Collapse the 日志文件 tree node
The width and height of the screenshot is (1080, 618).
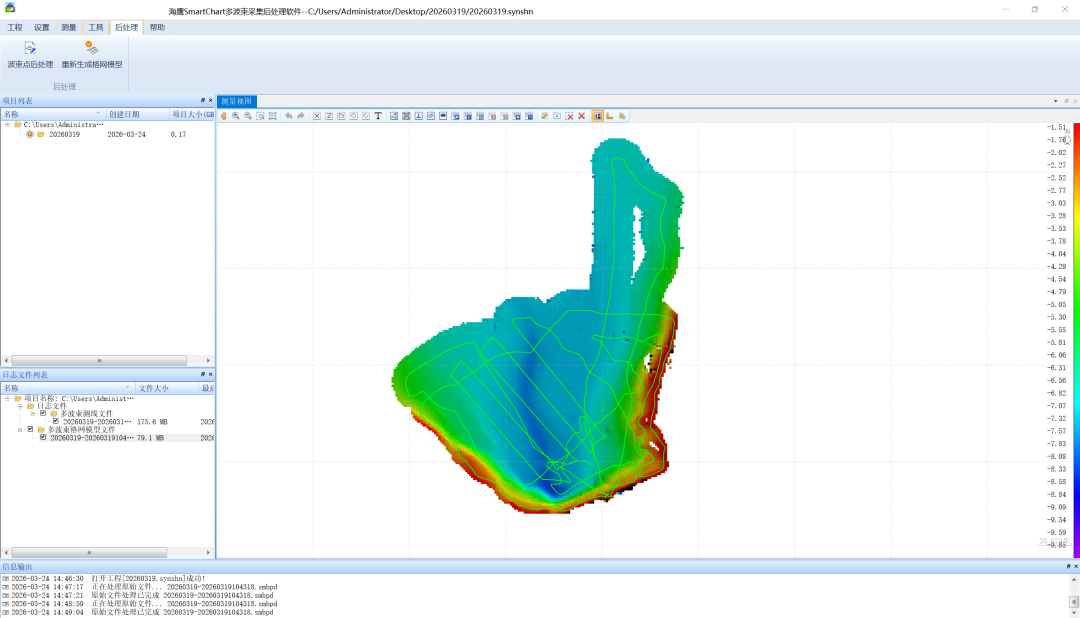19,406
